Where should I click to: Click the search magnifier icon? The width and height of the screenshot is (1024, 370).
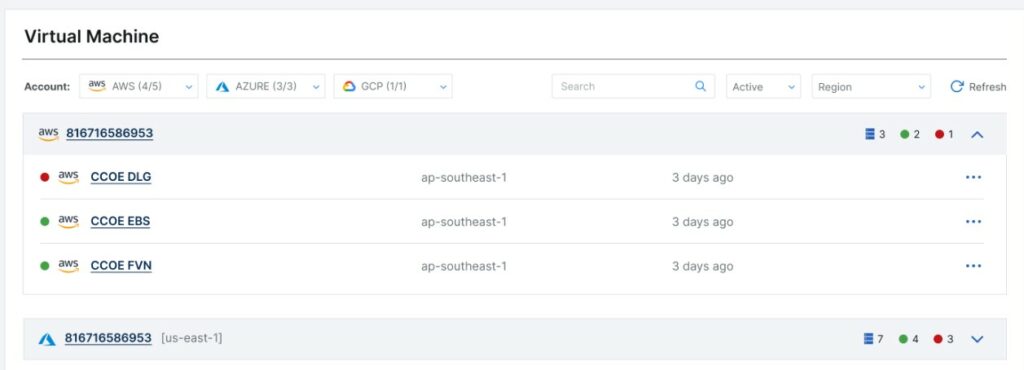[700, 86]
